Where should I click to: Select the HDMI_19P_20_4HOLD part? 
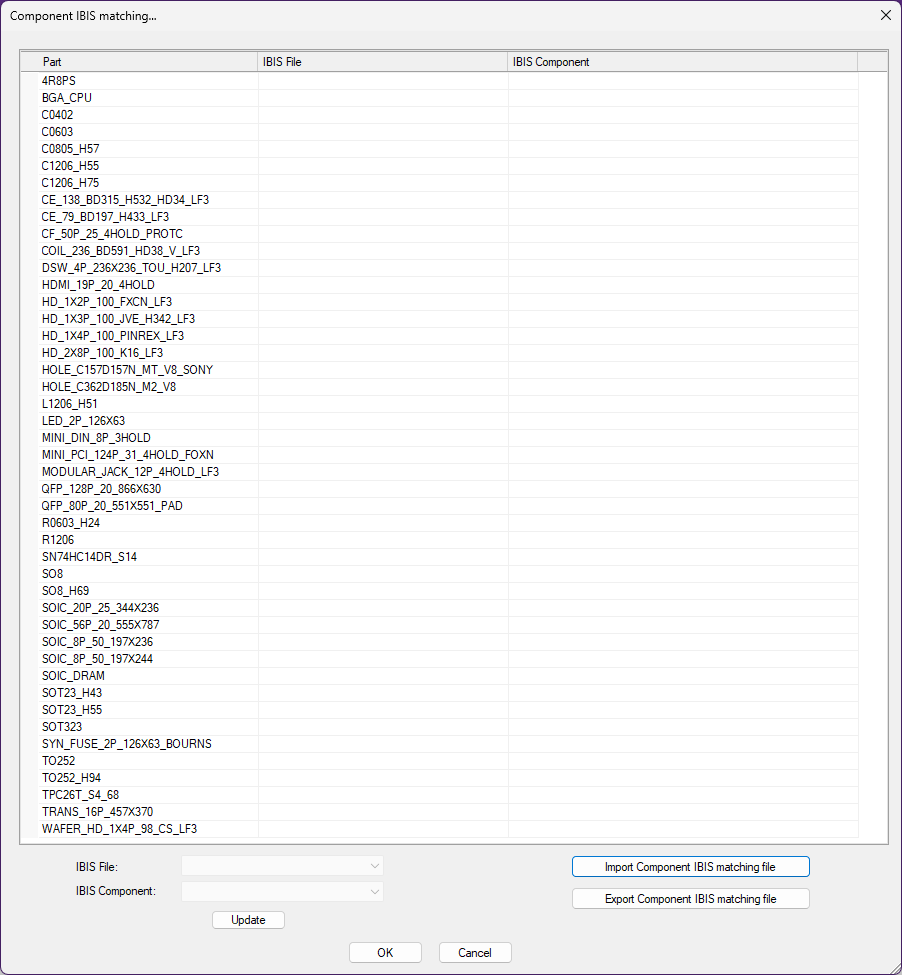[98, 285]
